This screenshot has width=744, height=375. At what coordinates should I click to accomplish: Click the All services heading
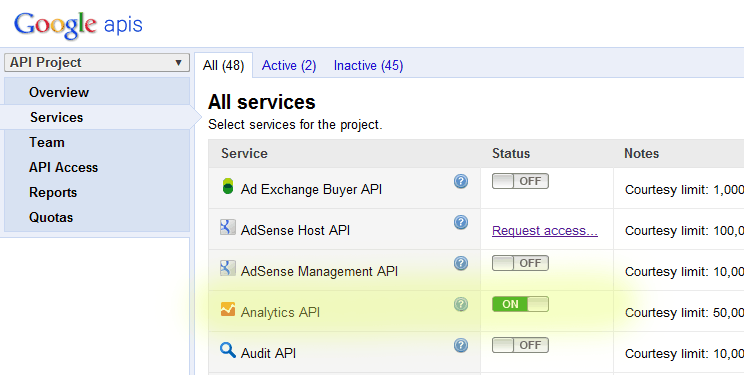click(262, 102)
